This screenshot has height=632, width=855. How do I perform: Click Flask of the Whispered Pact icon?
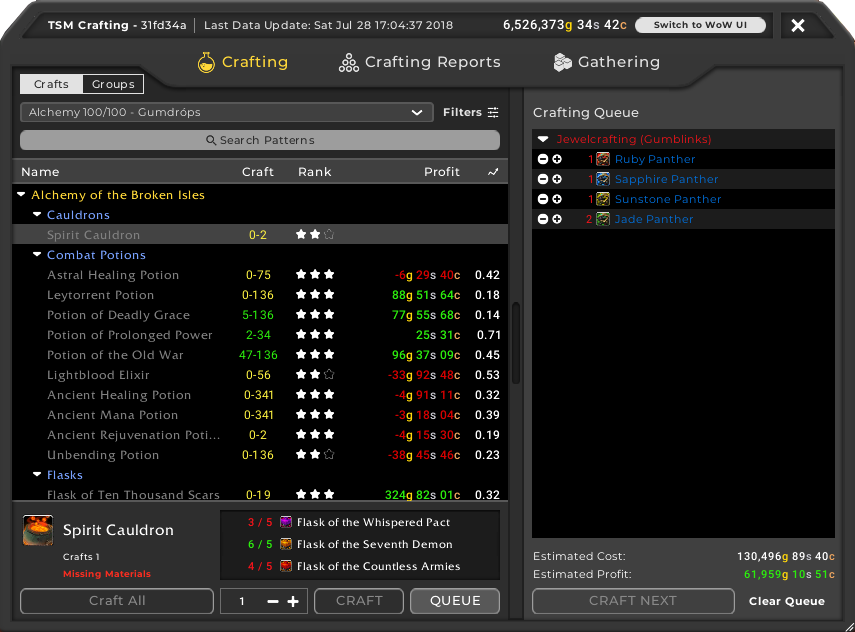click(286, 522)
